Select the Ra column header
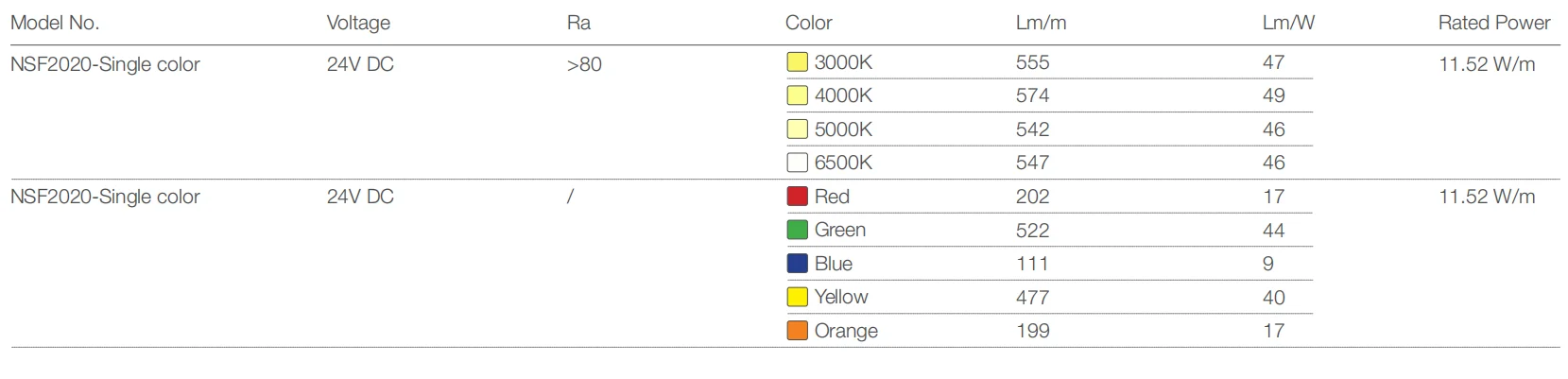 coord(578,23)
